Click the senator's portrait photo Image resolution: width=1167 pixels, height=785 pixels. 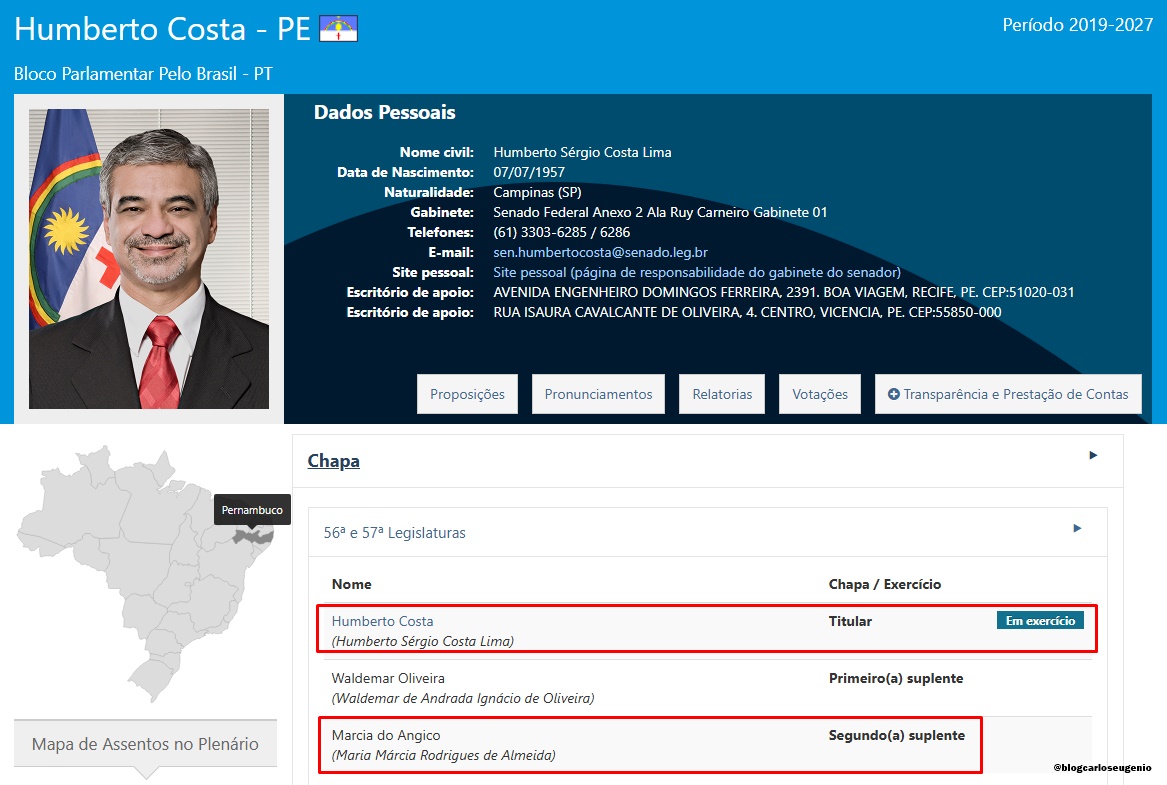(x=149, y=259)
